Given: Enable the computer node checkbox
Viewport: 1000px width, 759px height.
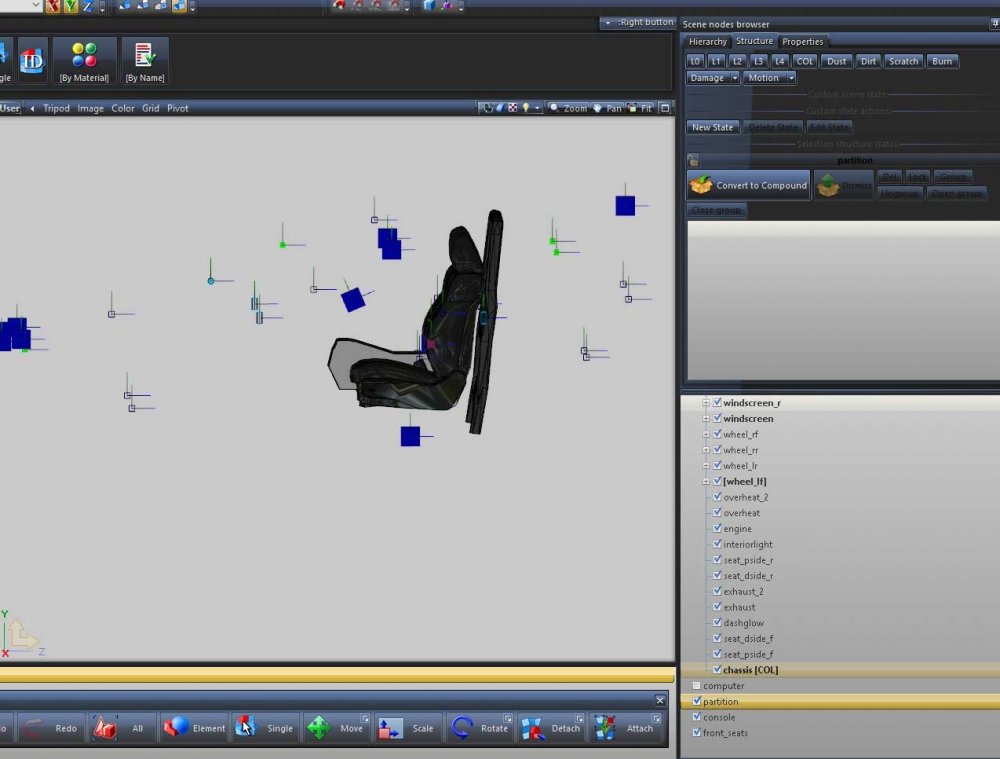Looking at the screenshot, I should 697,686.
